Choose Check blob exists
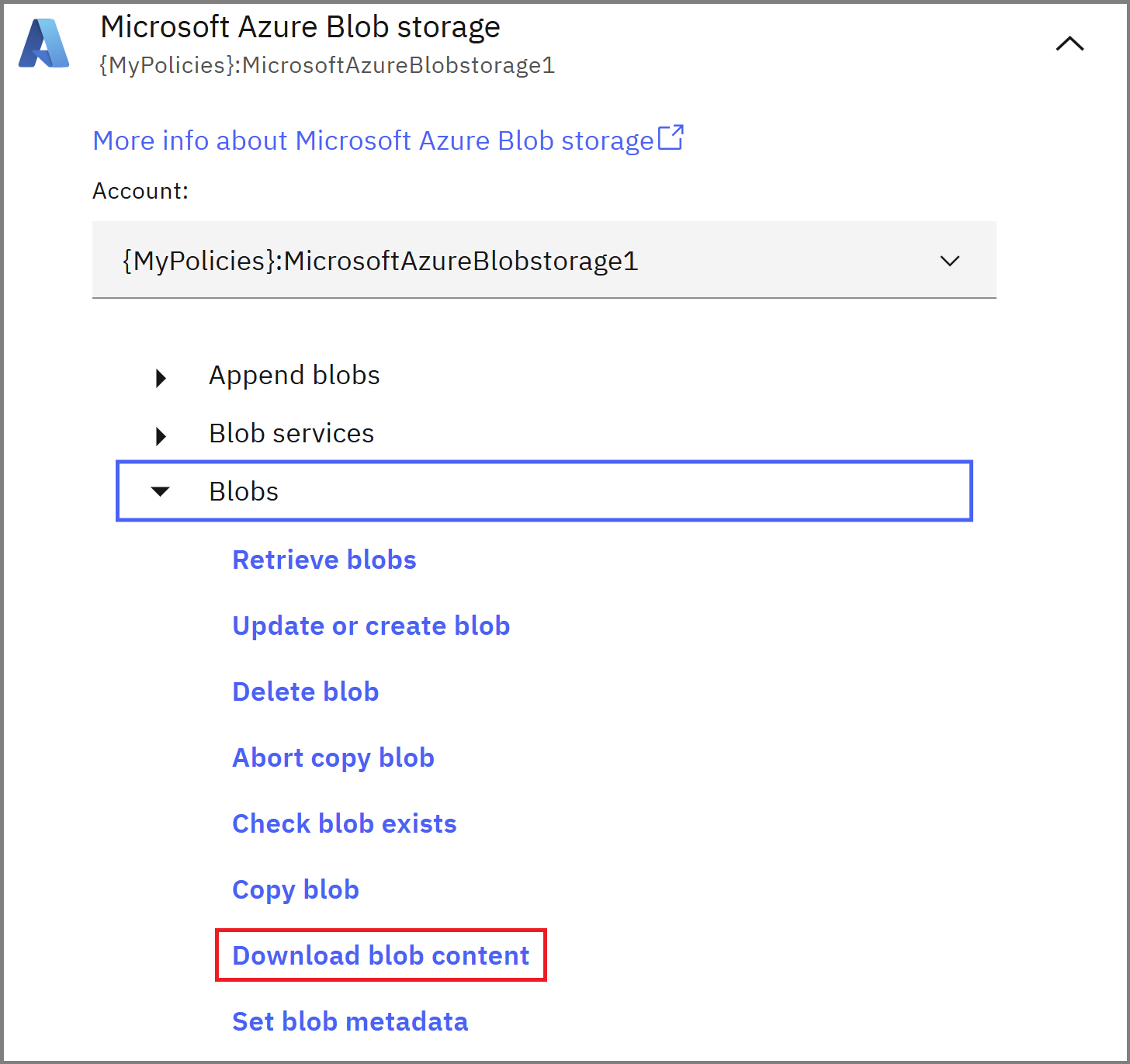The image size is (1130, 1064). tap(345, 823)
